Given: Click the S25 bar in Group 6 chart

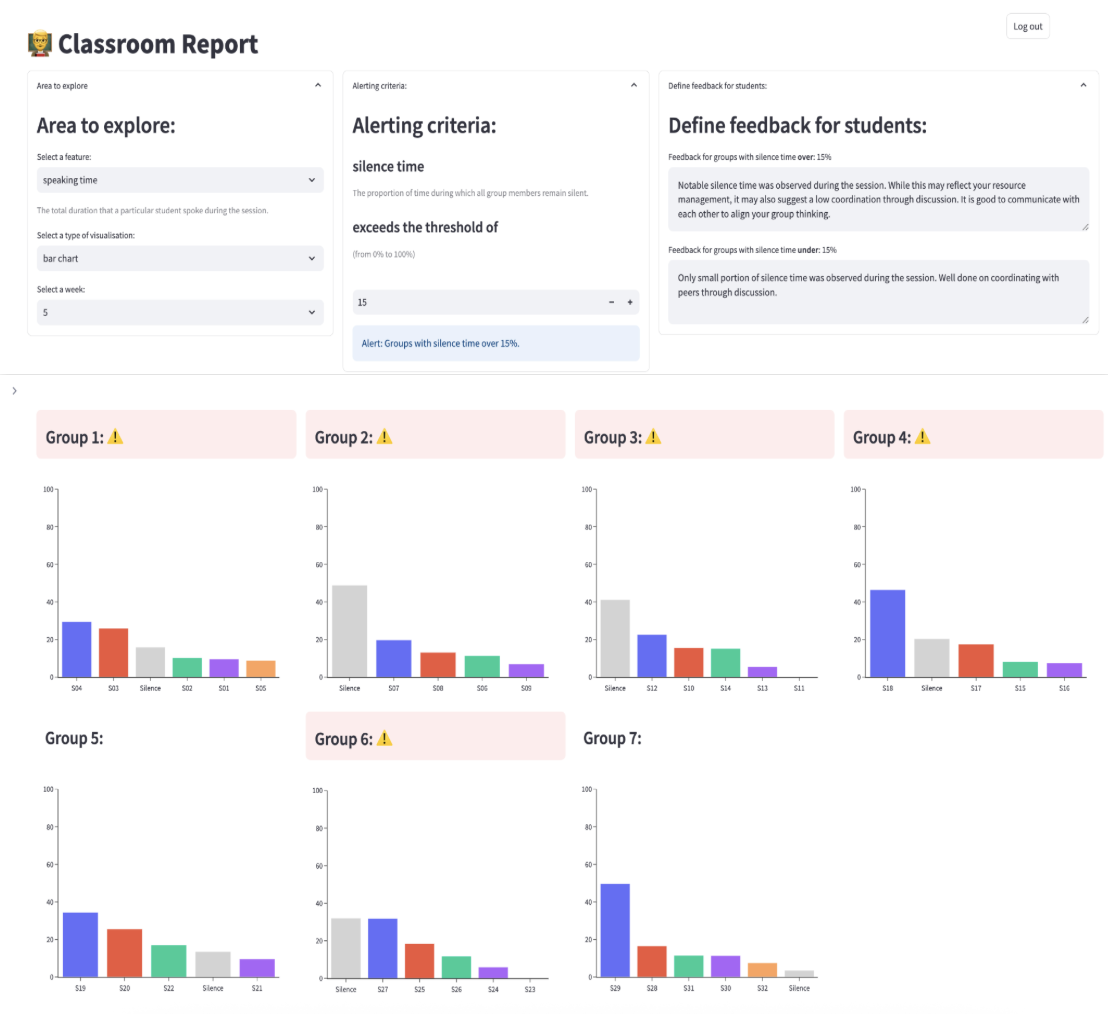Looking at the screenshot, I should 420,961.
